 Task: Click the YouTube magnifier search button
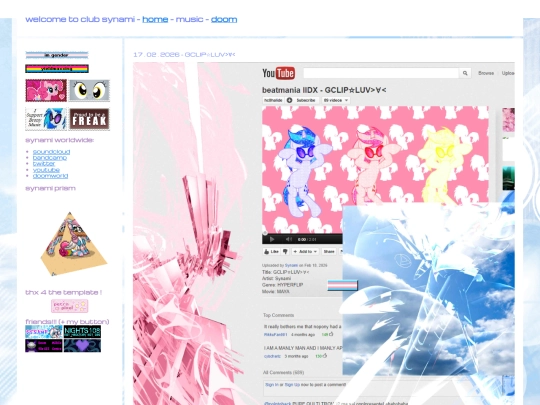pyautogui.click(x=465, y=73)
